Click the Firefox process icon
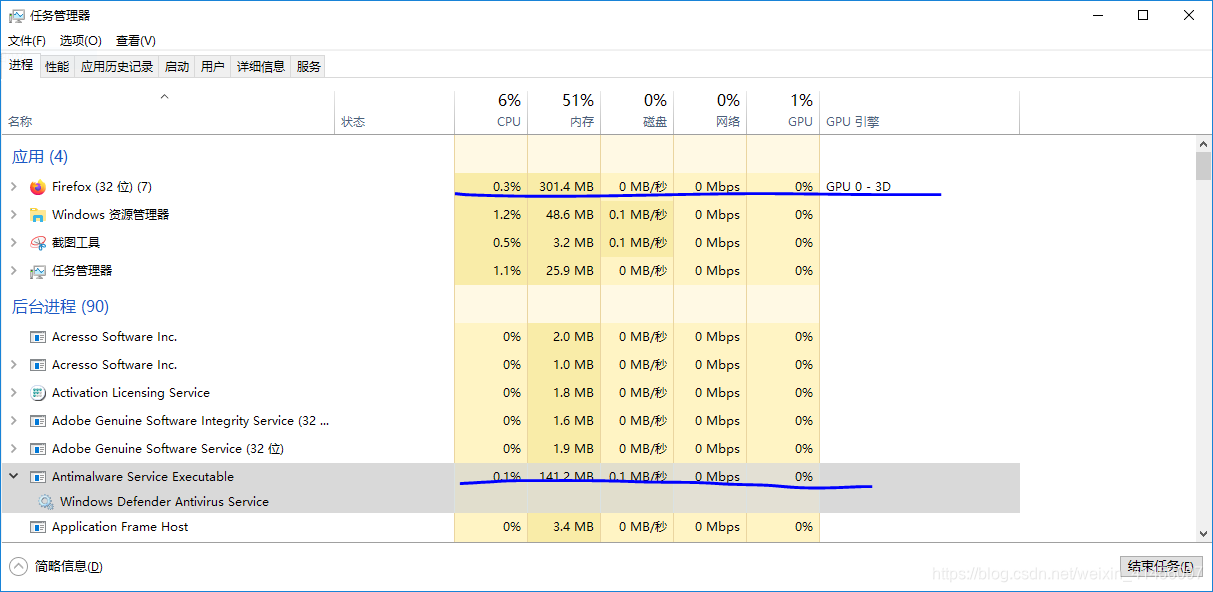 tap(38, 187)
